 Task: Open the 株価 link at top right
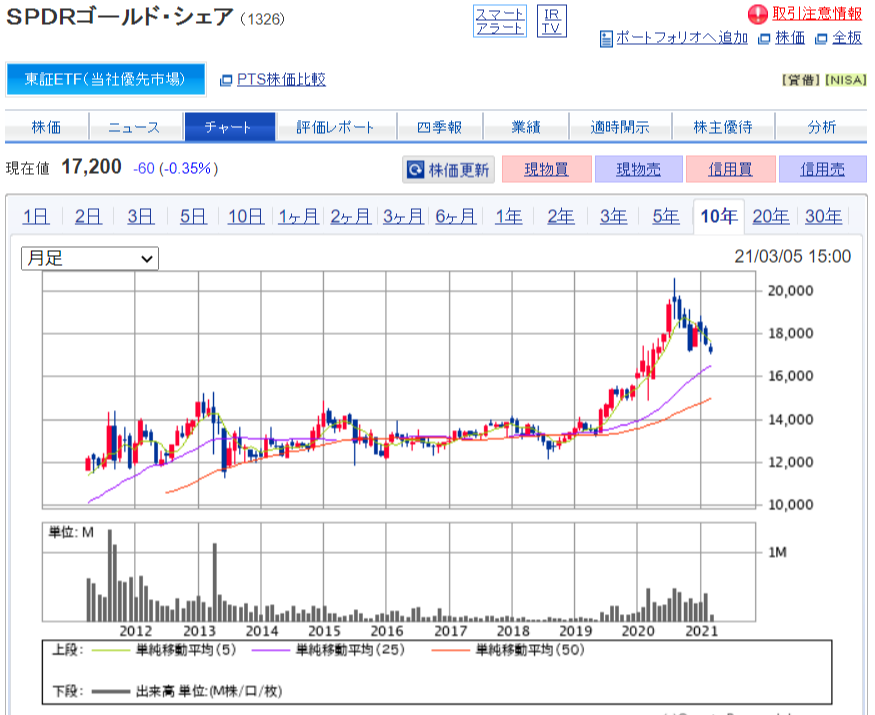(790, 38)
